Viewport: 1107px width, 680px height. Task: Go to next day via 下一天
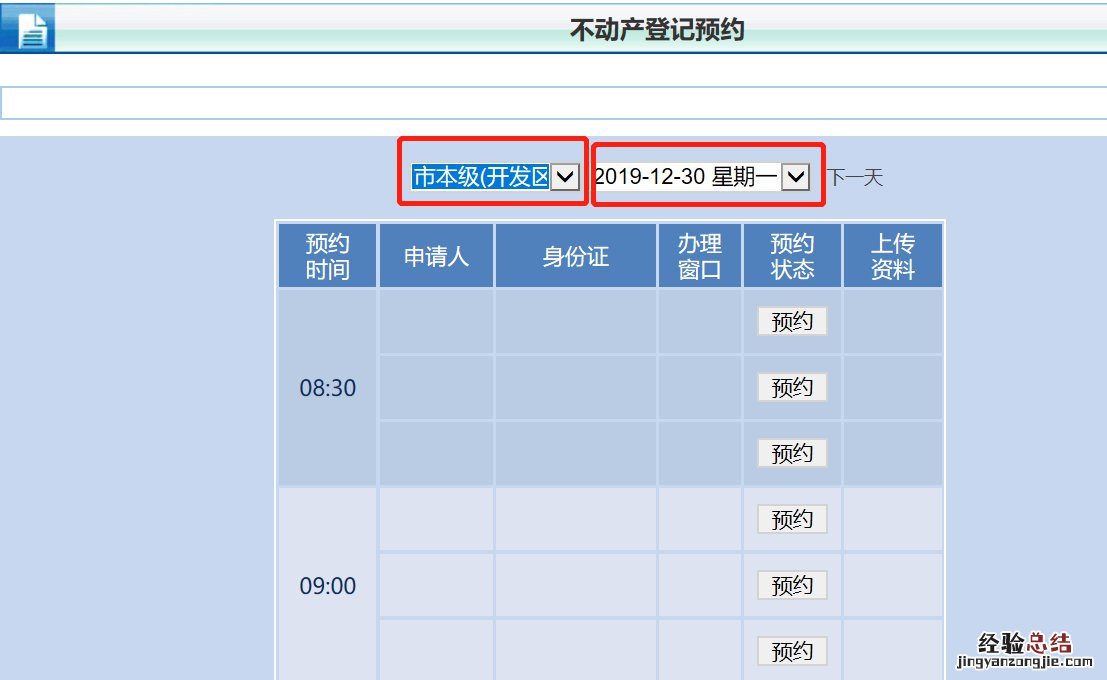point(855,178)
